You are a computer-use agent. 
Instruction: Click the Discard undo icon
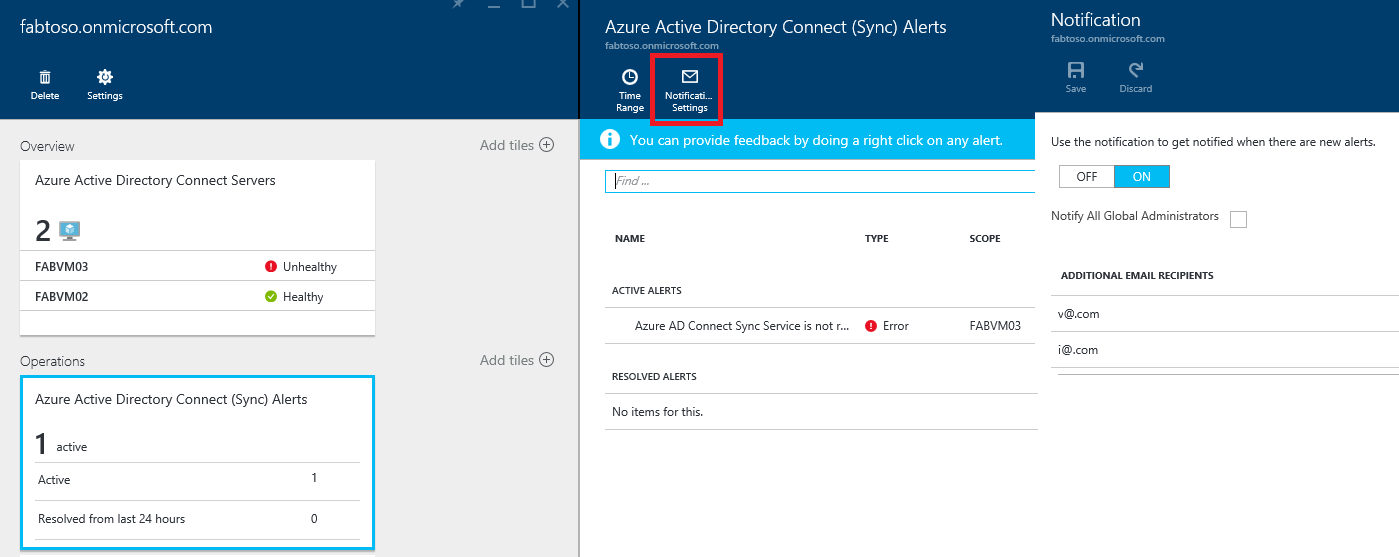click(x=1135, y=71)
